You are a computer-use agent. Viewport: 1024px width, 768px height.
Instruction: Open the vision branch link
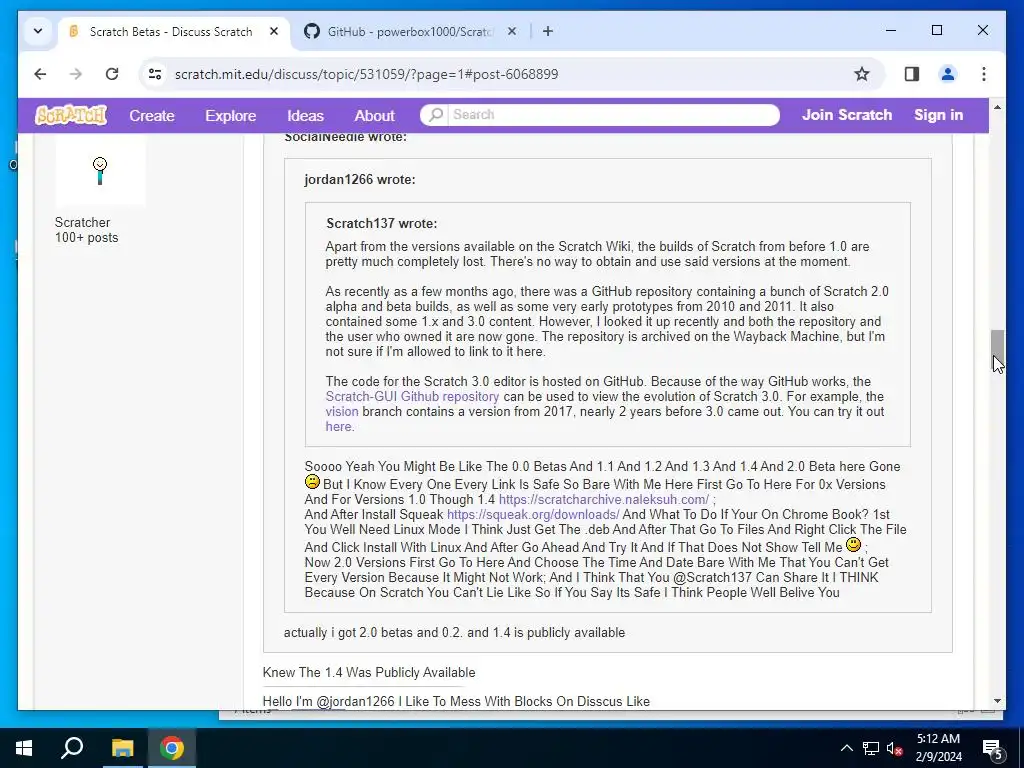pos(342,411)
